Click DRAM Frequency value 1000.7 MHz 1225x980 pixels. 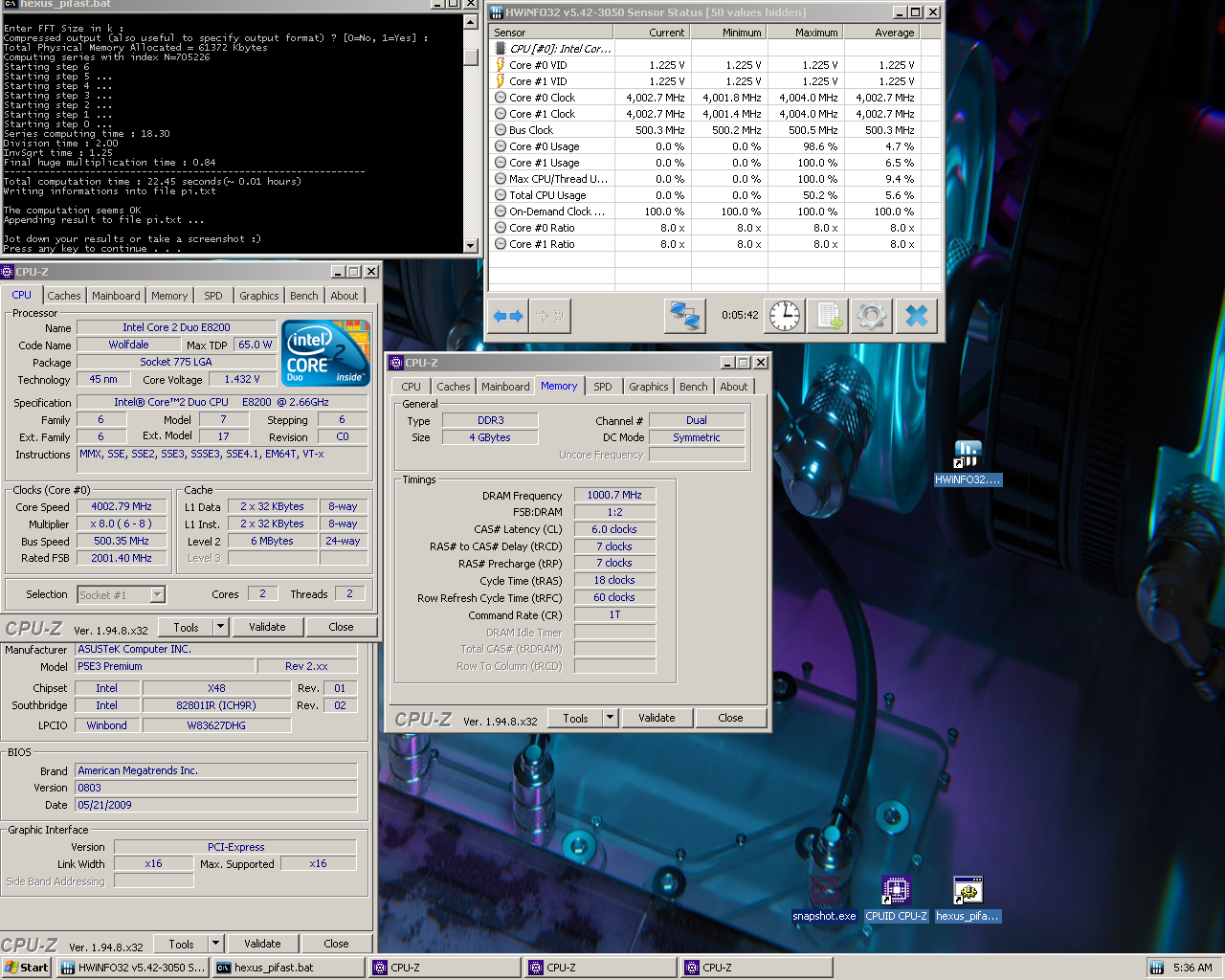pyautogui.click(x=614, y=495)
